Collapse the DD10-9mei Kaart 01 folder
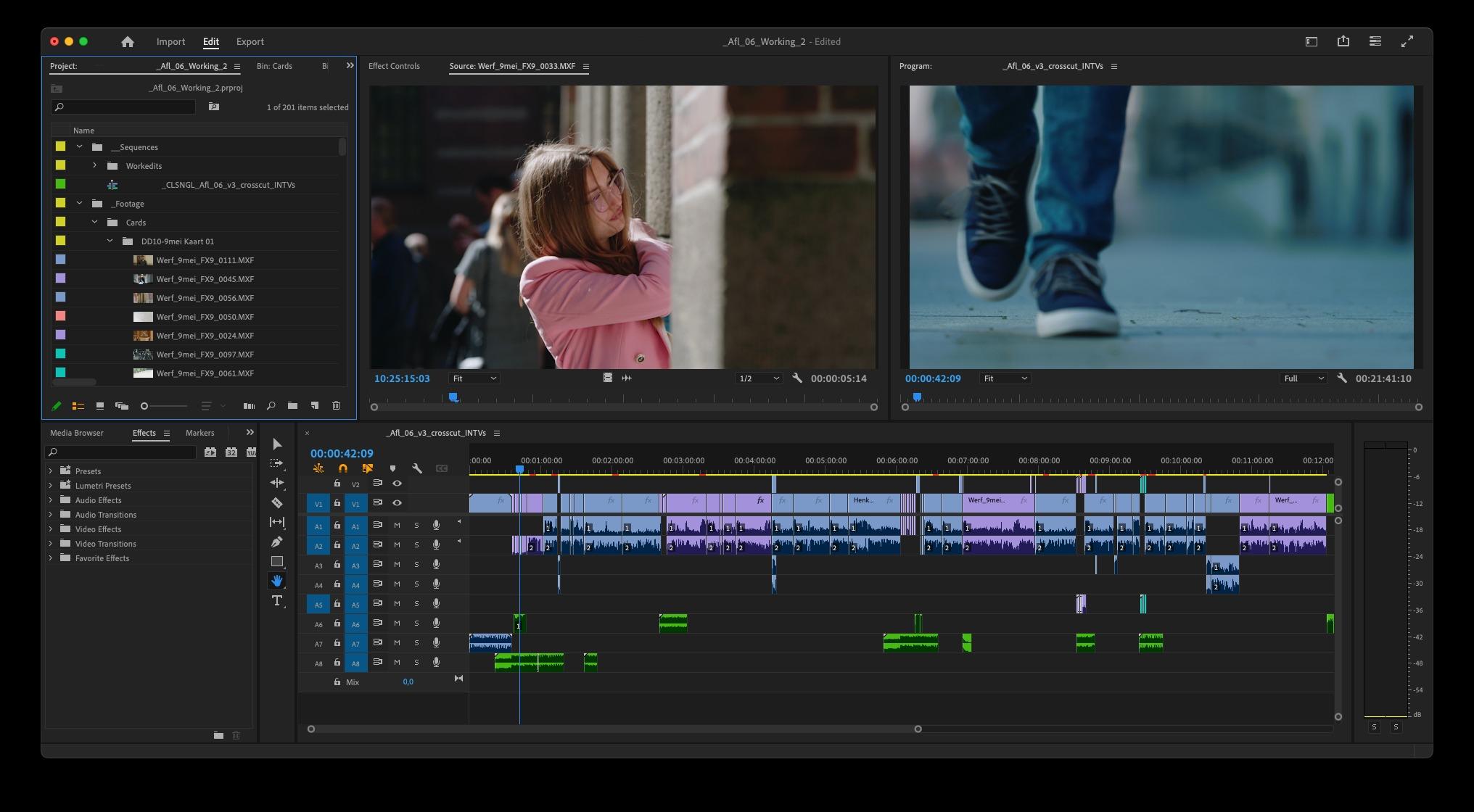Viewport: 1474px width, 812px height. point(110,241)
